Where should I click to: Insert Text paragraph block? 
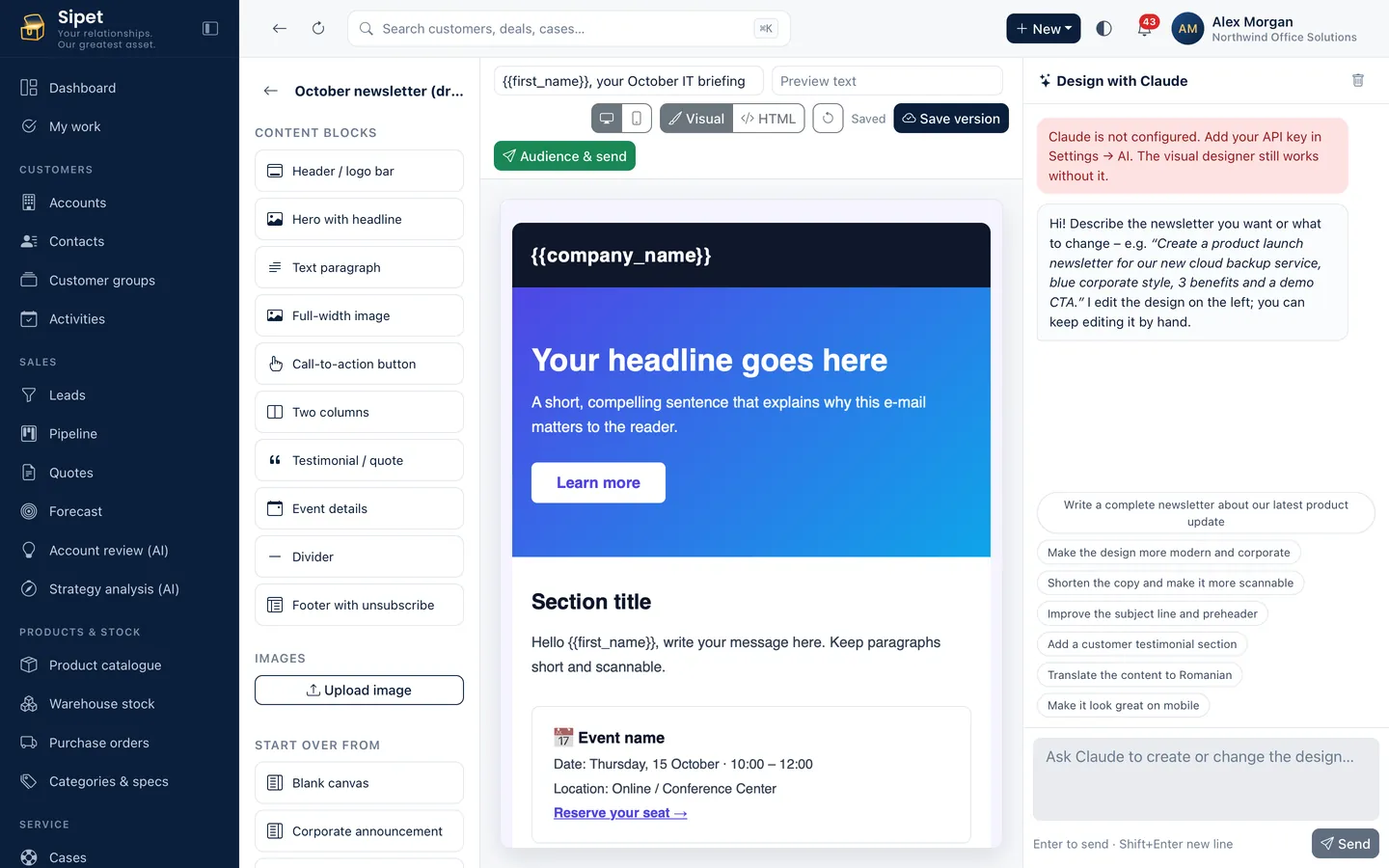[x=359, y=267]
